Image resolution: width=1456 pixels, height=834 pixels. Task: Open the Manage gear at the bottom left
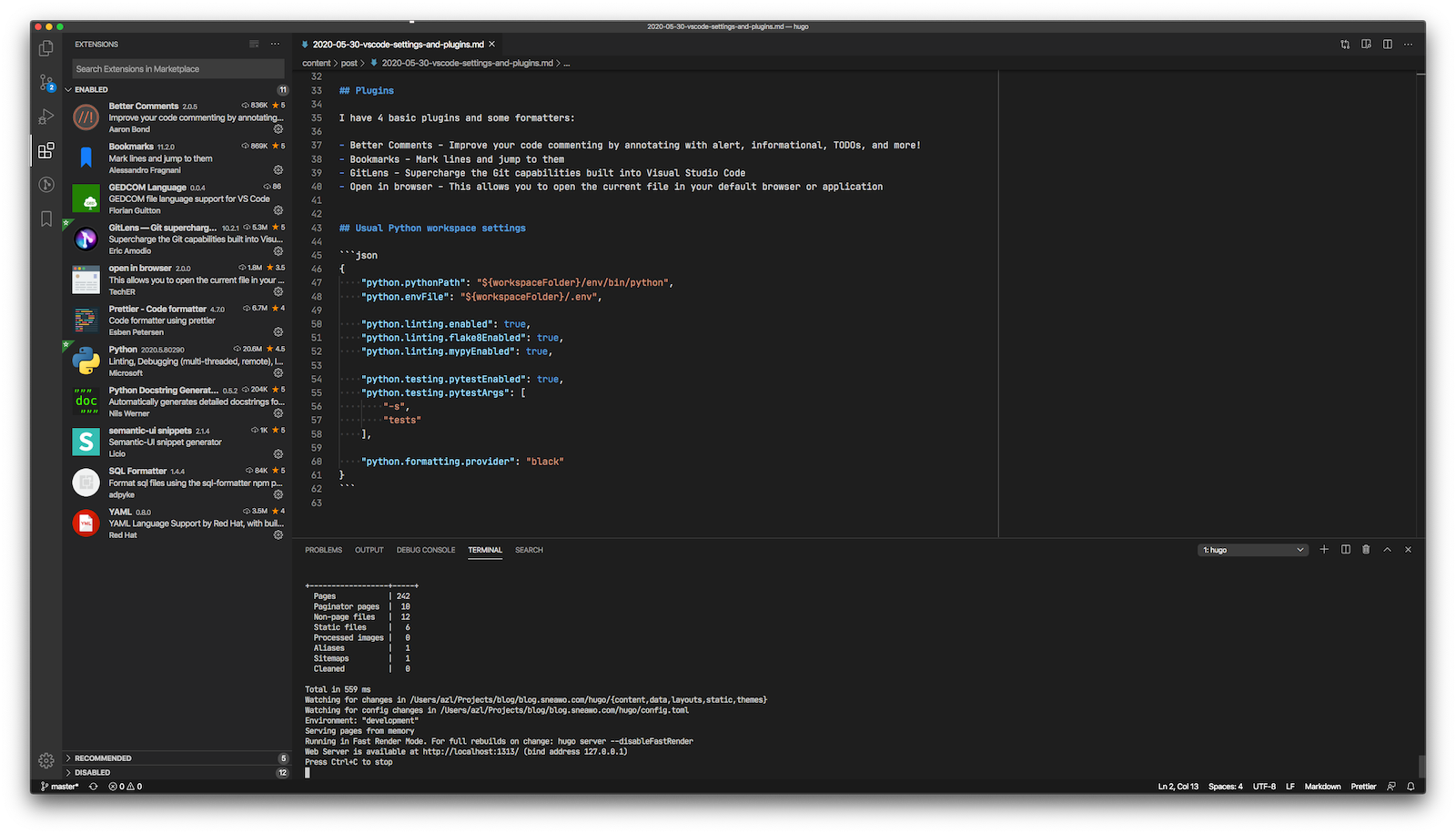45,760
